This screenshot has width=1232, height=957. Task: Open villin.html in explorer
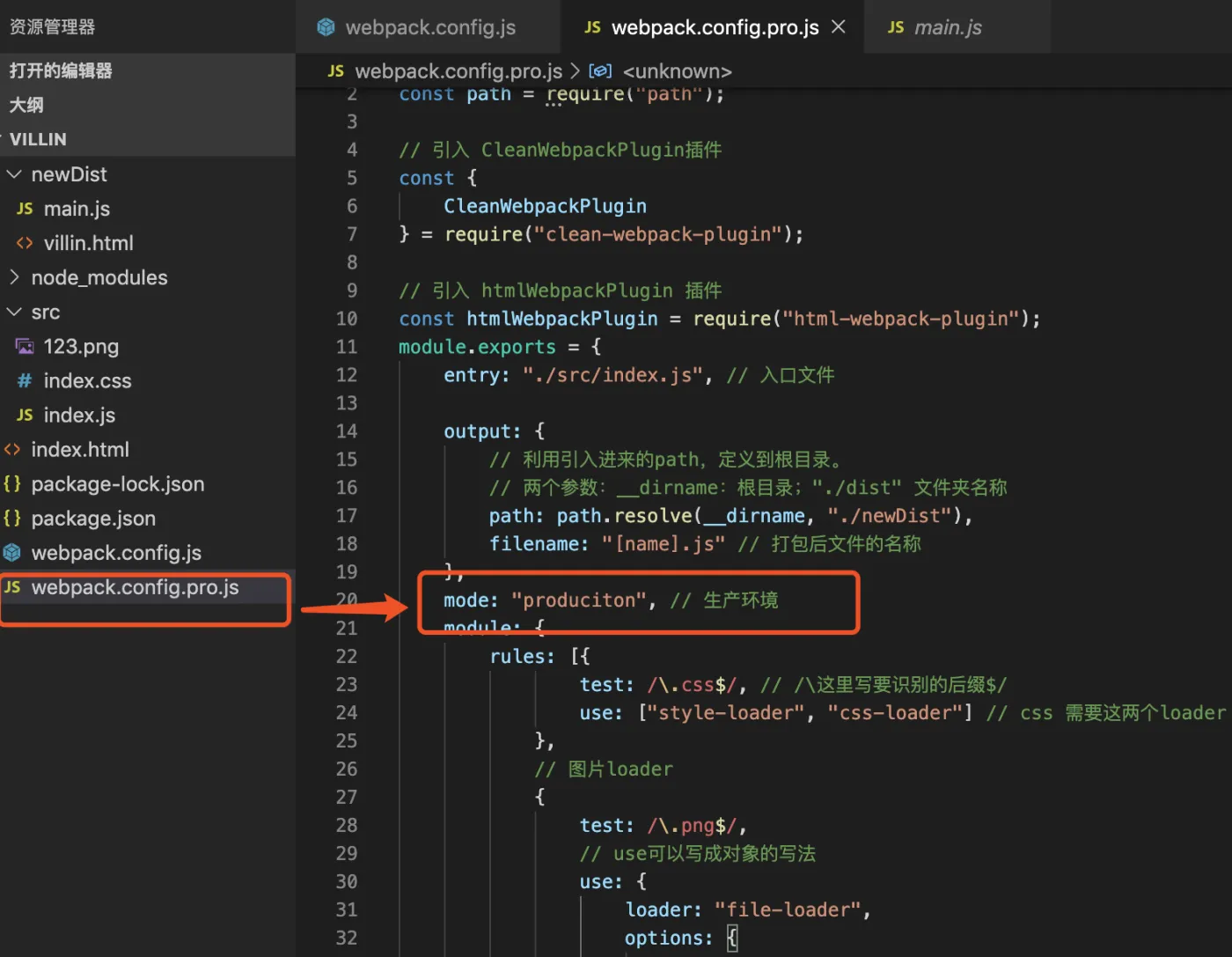coord(148,243)
